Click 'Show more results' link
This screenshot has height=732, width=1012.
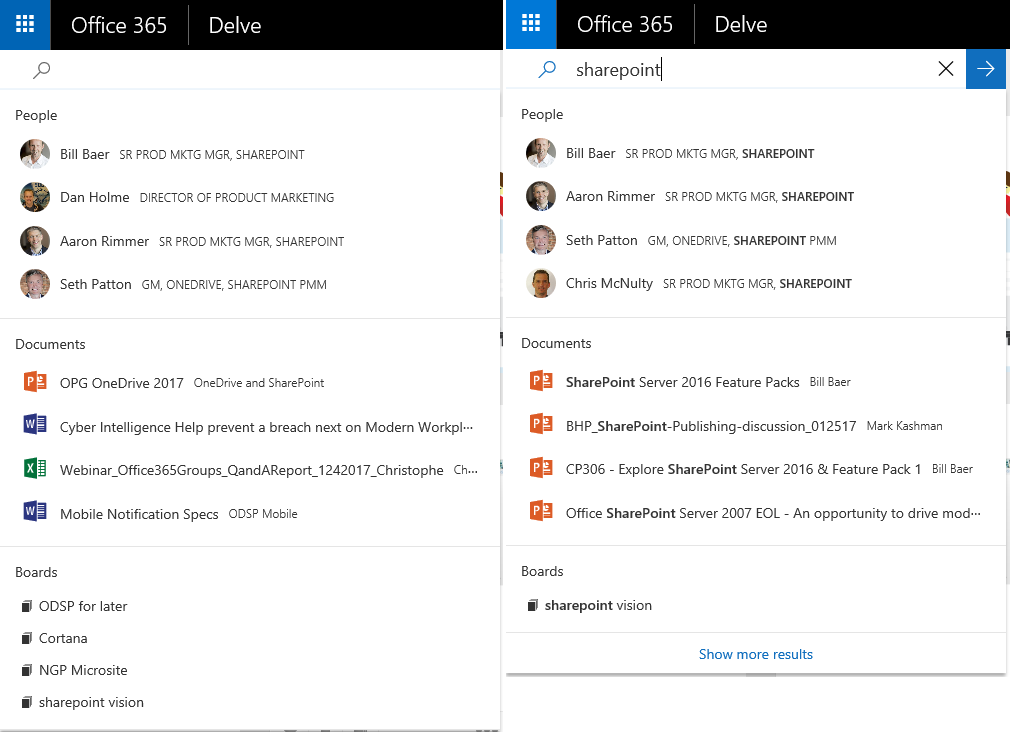tap(756, 655)
